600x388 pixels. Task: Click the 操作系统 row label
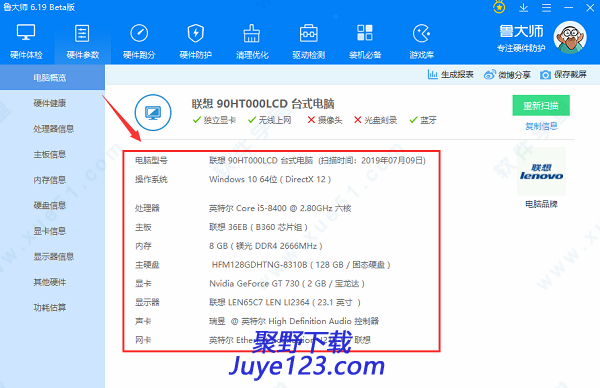[x=151, y=179]
